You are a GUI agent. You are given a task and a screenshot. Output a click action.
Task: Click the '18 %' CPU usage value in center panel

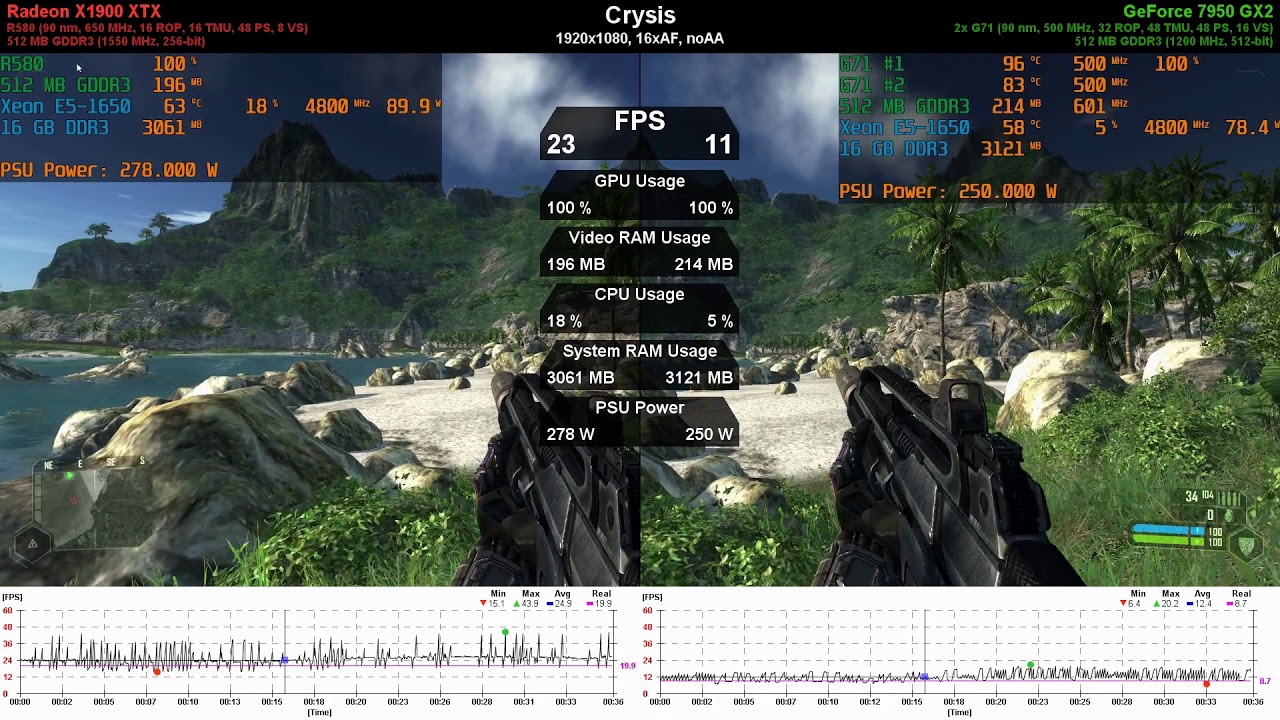tap(564, 321)
